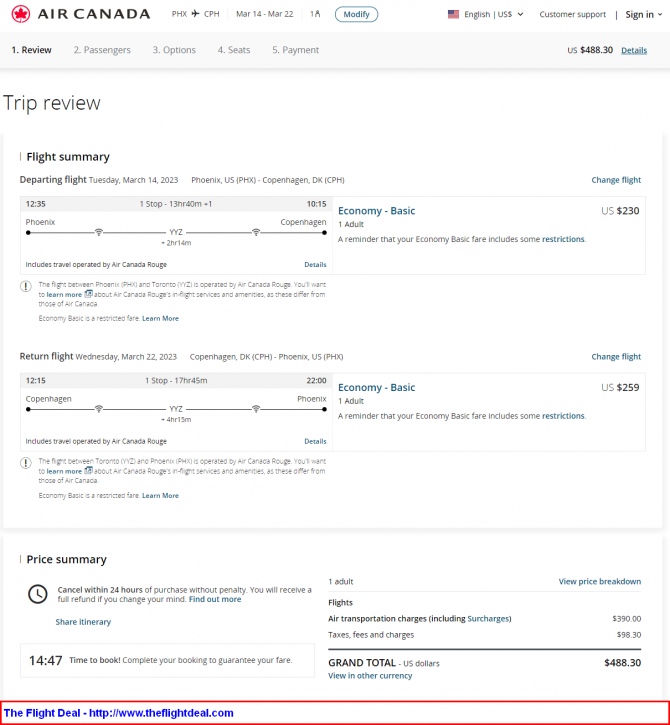670x725 pixels.
Task: Click 'Learn More' restricted fare link under departing flight
Action: point(160,318)
